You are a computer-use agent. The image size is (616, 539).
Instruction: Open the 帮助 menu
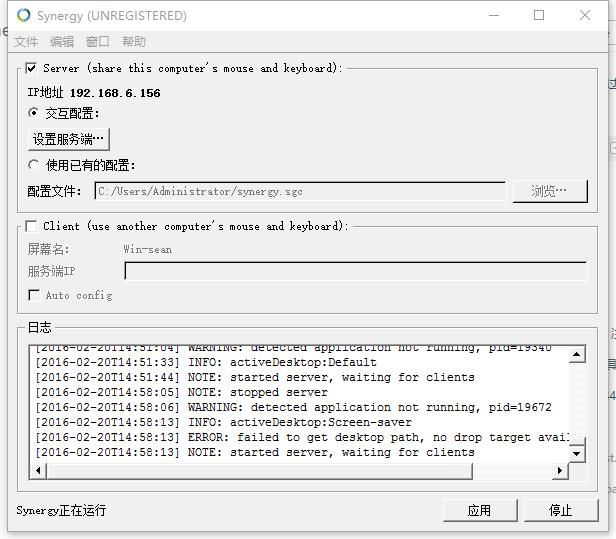tap(134, 42)
